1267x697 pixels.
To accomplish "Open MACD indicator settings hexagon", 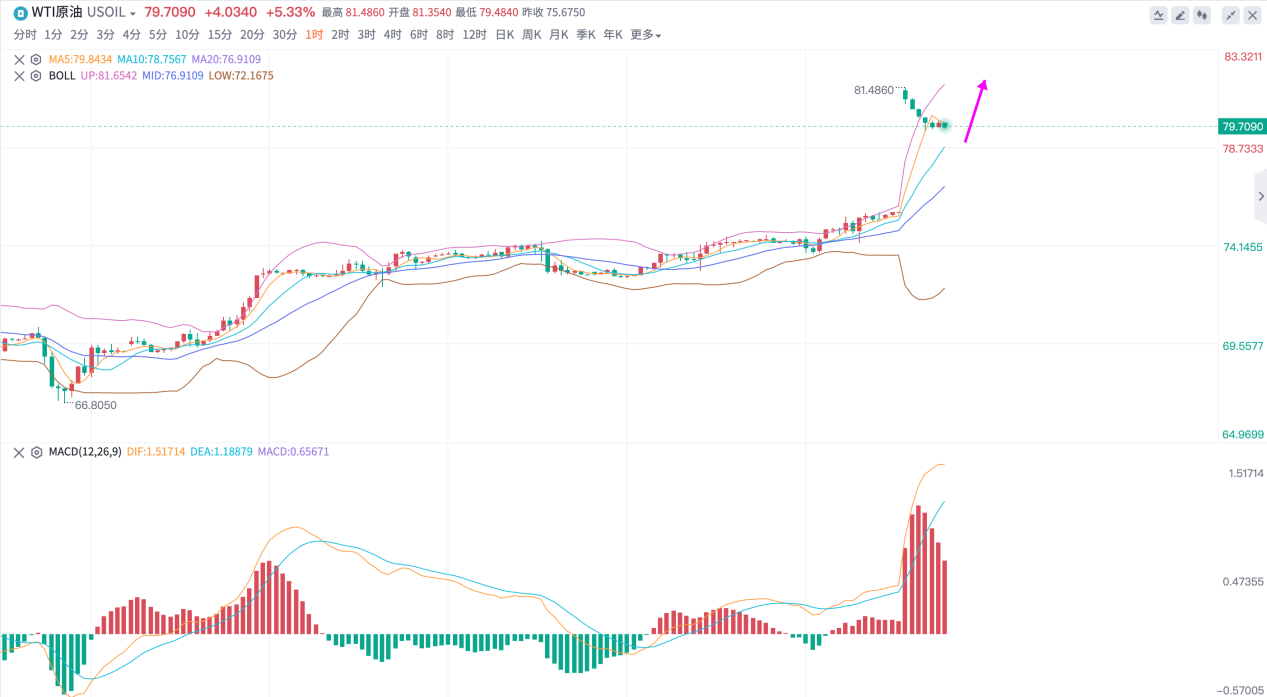I will click(36, 452).
